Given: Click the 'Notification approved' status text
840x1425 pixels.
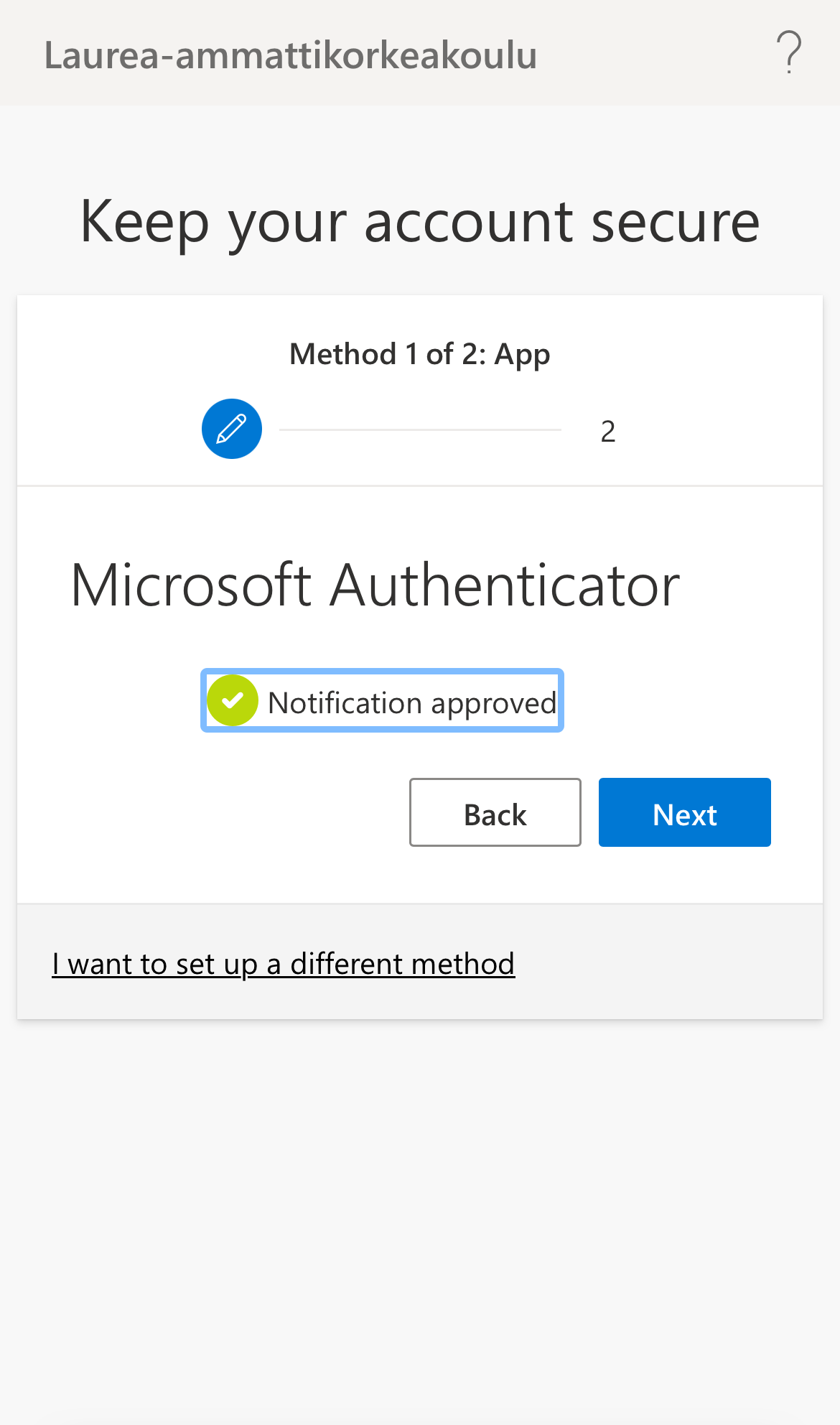Looking at the screenshot, I should click(x=411, y=702).
